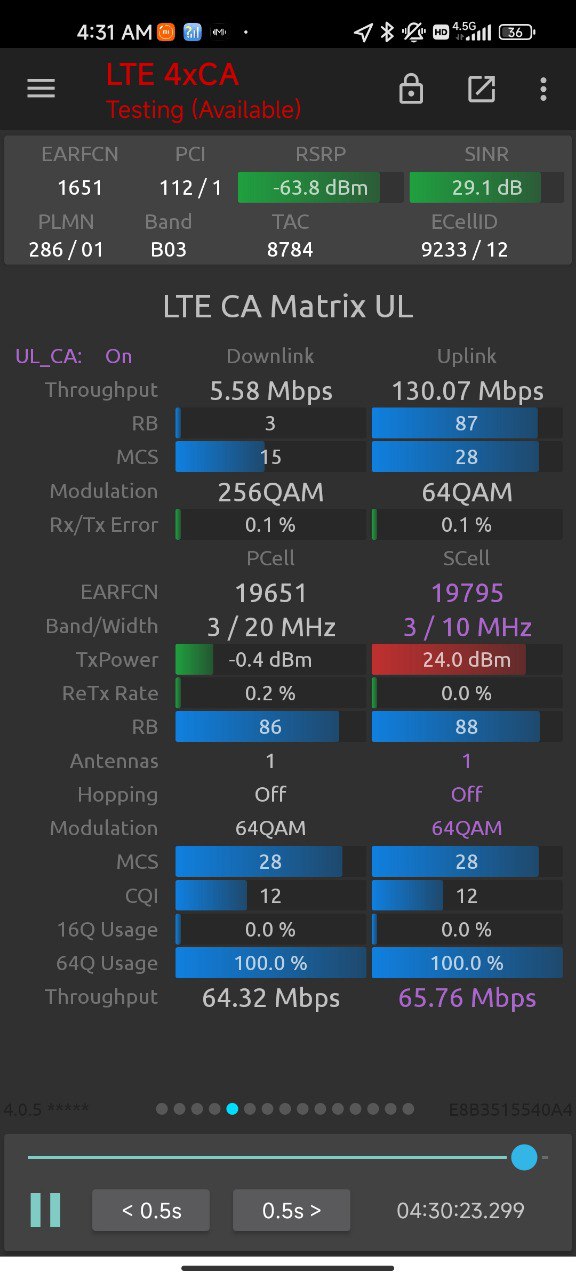Step back with the < 0.5s button
This screenshot has height=1280, width=576.
151,1210
